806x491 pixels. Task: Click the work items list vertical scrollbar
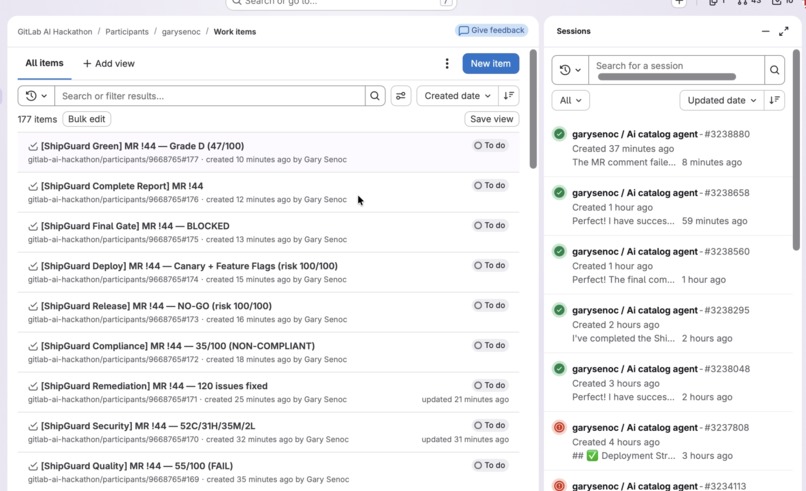(533, 109)
